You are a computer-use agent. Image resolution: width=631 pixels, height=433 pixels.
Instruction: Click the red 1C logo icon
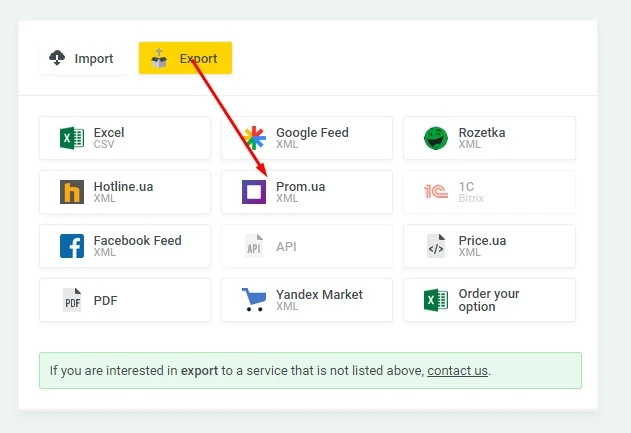[436, 192]
